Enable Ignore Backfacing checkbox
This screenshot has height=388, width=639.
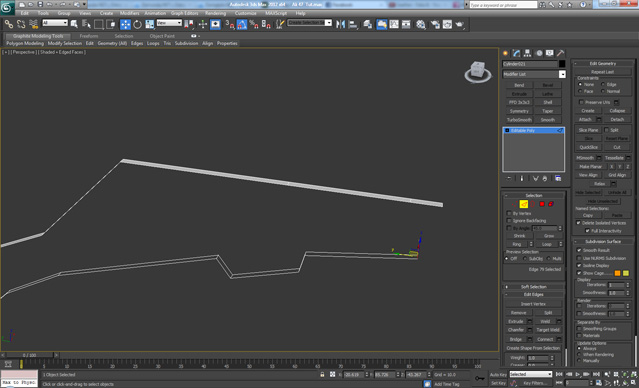509,221
